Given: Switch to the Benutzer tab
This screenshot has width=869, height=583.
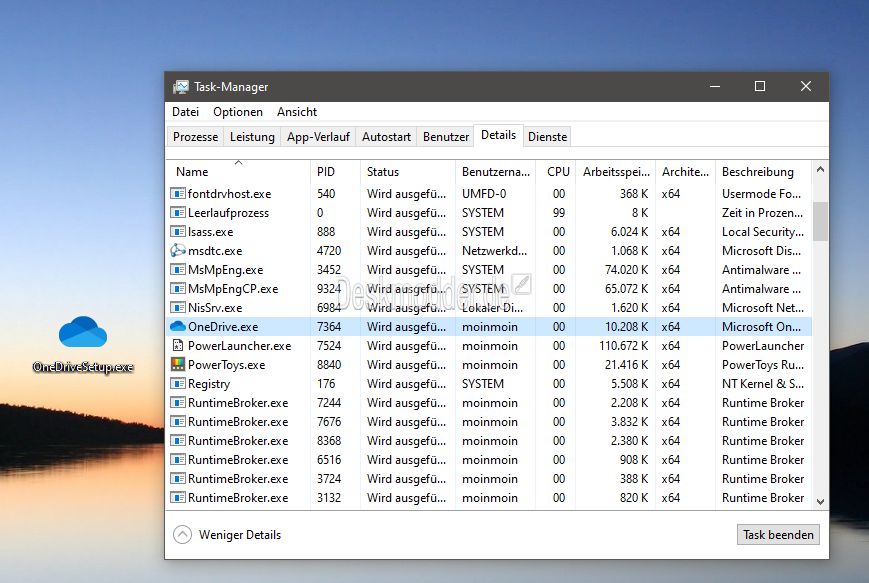Looking at the screenshot, I should [x=446, y=137].
